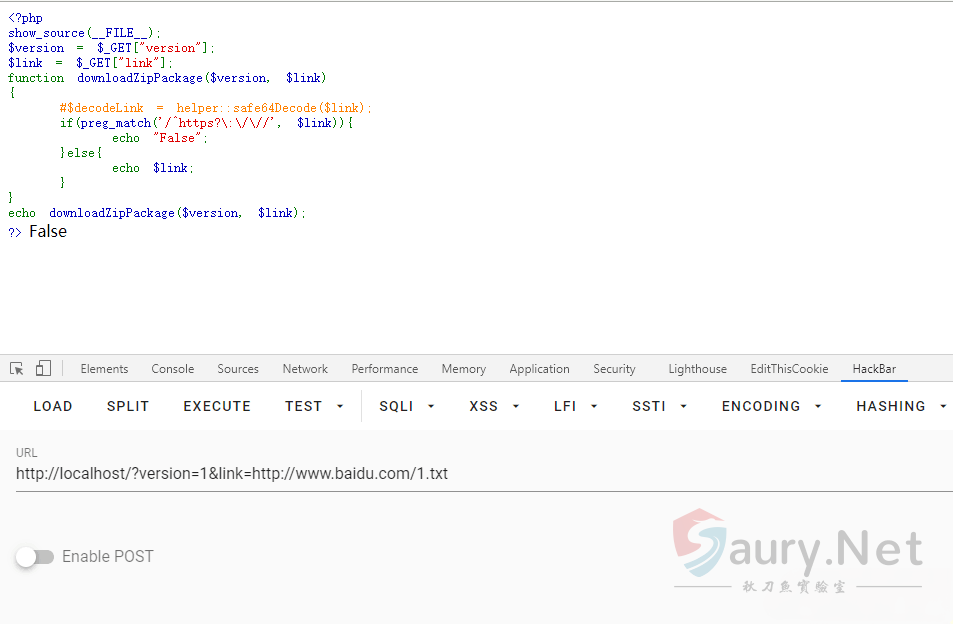Click the SPLIT button
The image size is (953, 624).
(128, 406)
